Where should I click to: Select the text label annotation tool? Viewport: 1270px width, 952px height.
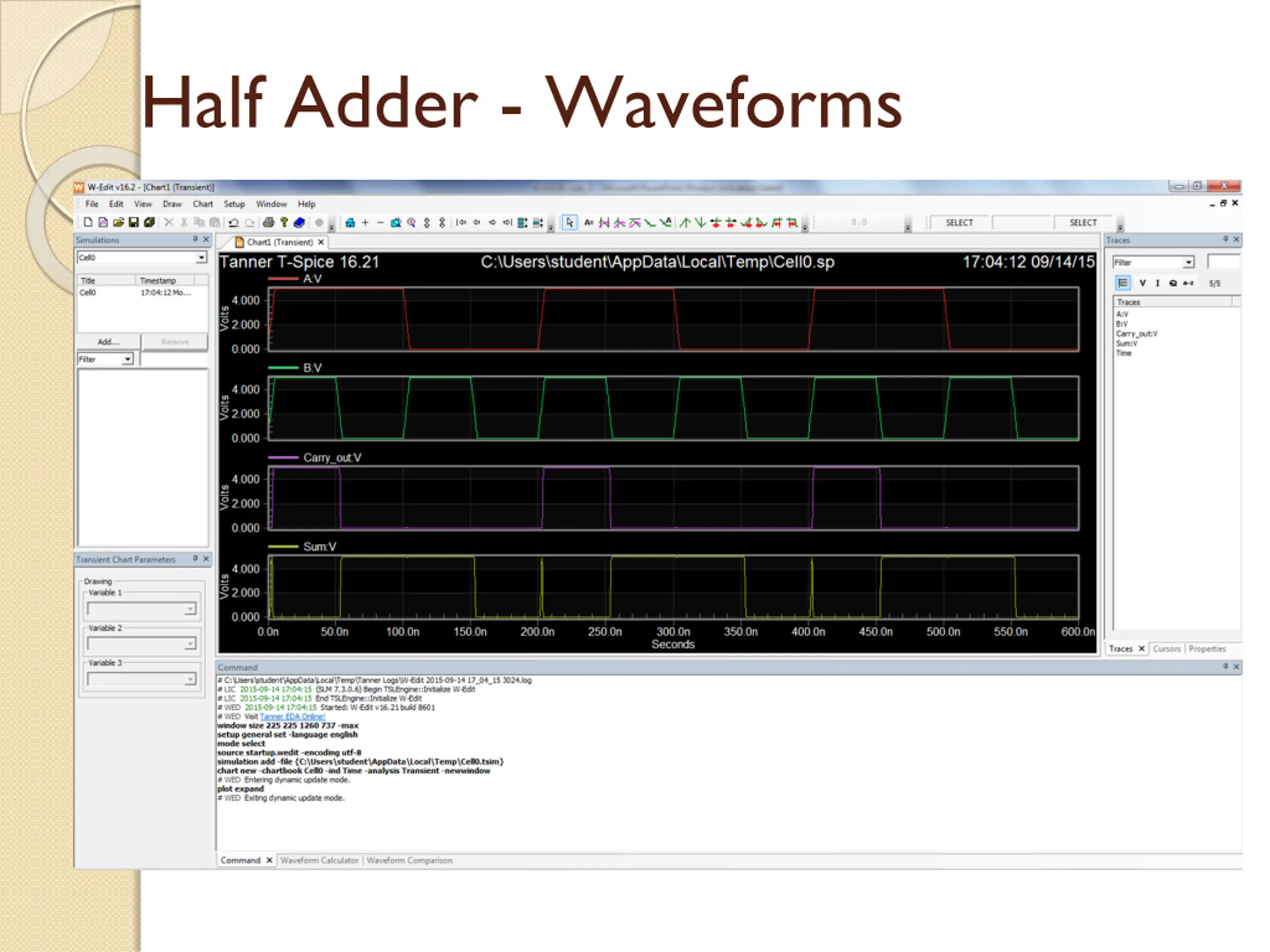[x=588, y=222]
